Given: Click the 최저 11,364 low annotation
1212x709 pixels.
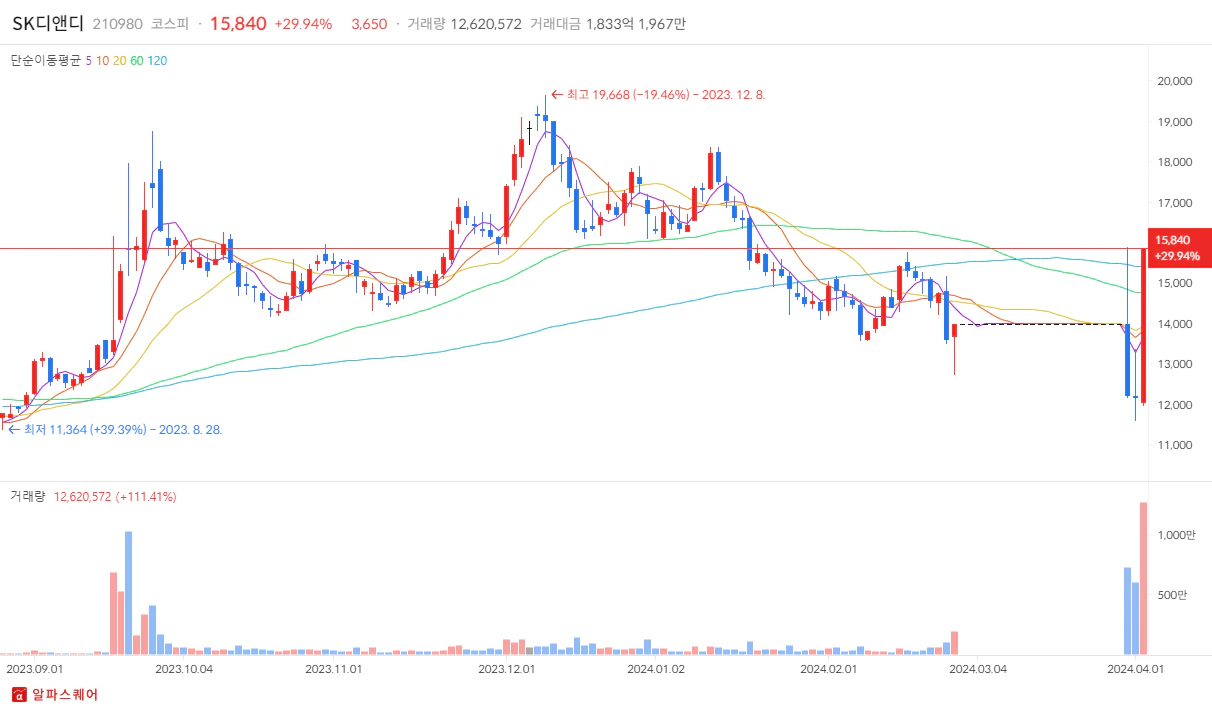Looking at the screenshot, I should [x=115, y=428].
